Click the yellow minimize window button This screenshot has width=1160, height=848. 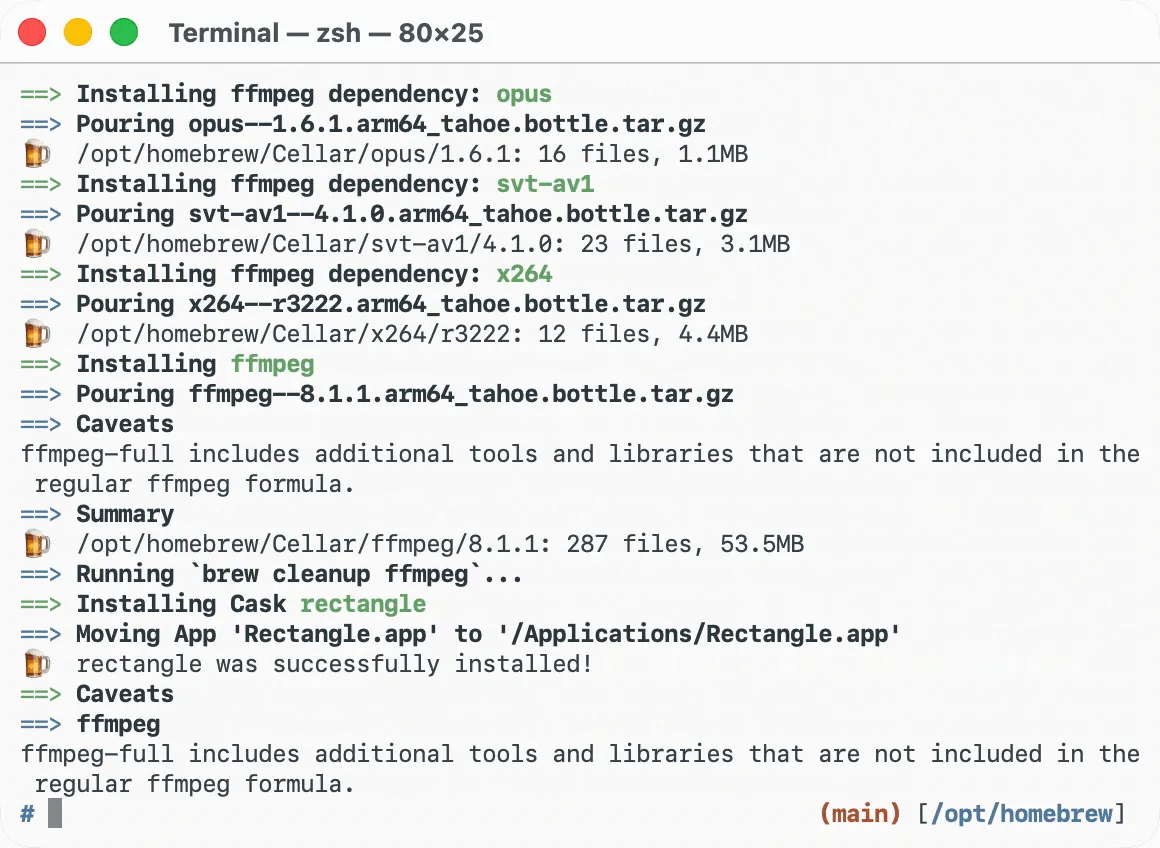coord(78,33)
